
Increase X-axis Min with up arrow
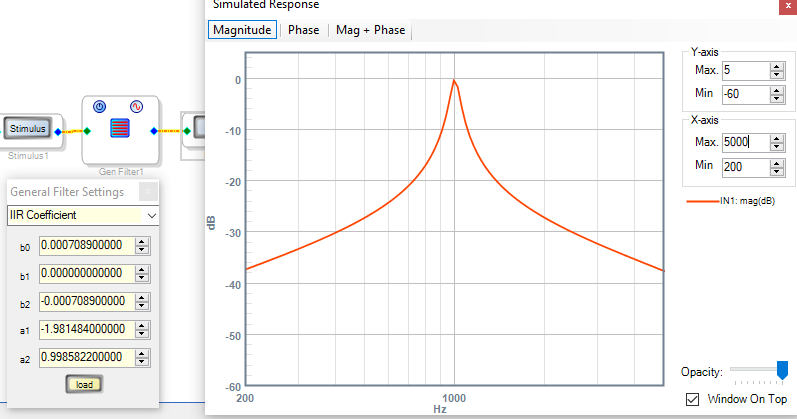pyautogui.click(x=777, y=163)
